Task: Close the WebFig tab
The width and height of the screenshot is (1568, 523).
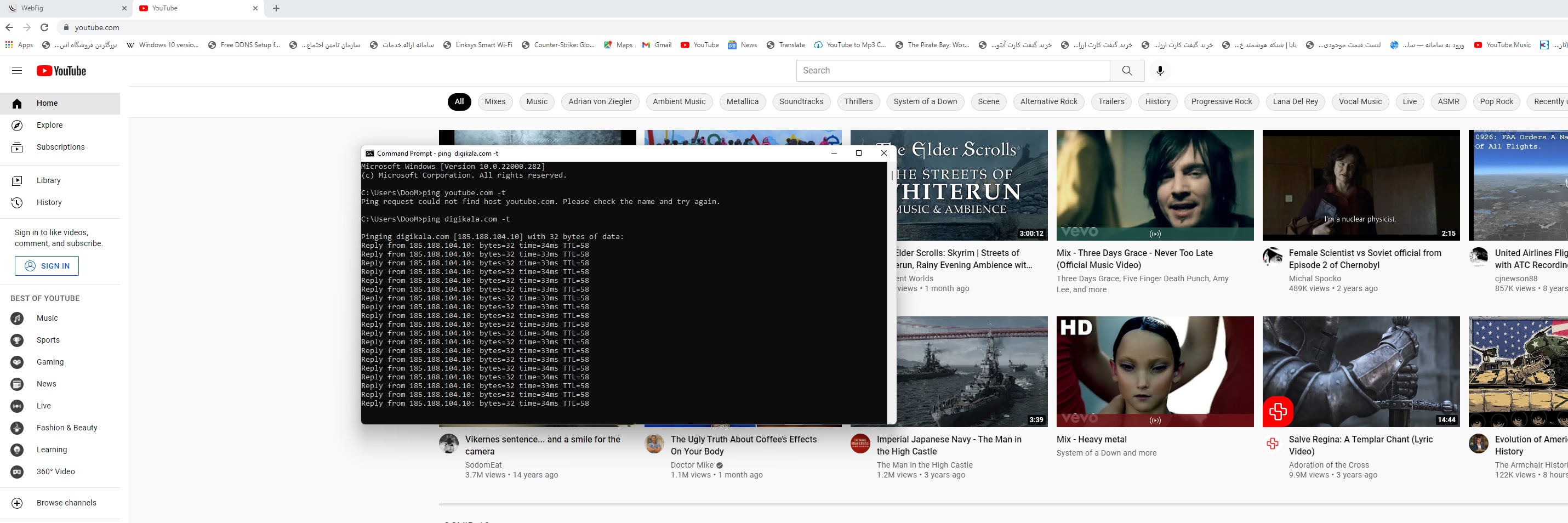Action: [124, 9]
